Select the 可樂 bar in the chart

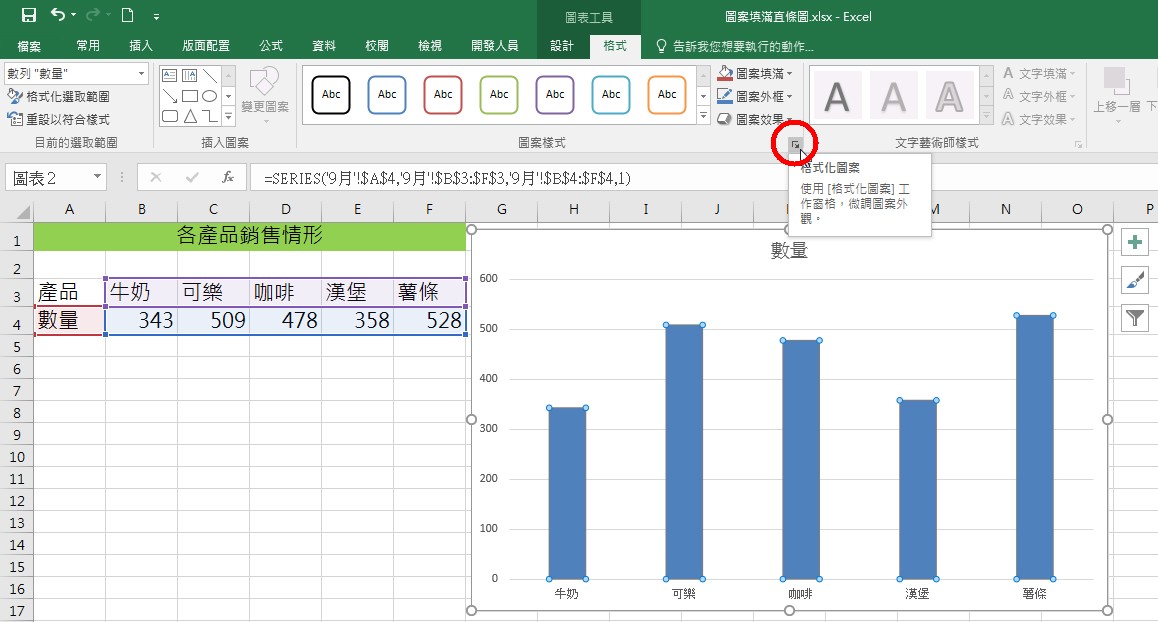(685, 452)
